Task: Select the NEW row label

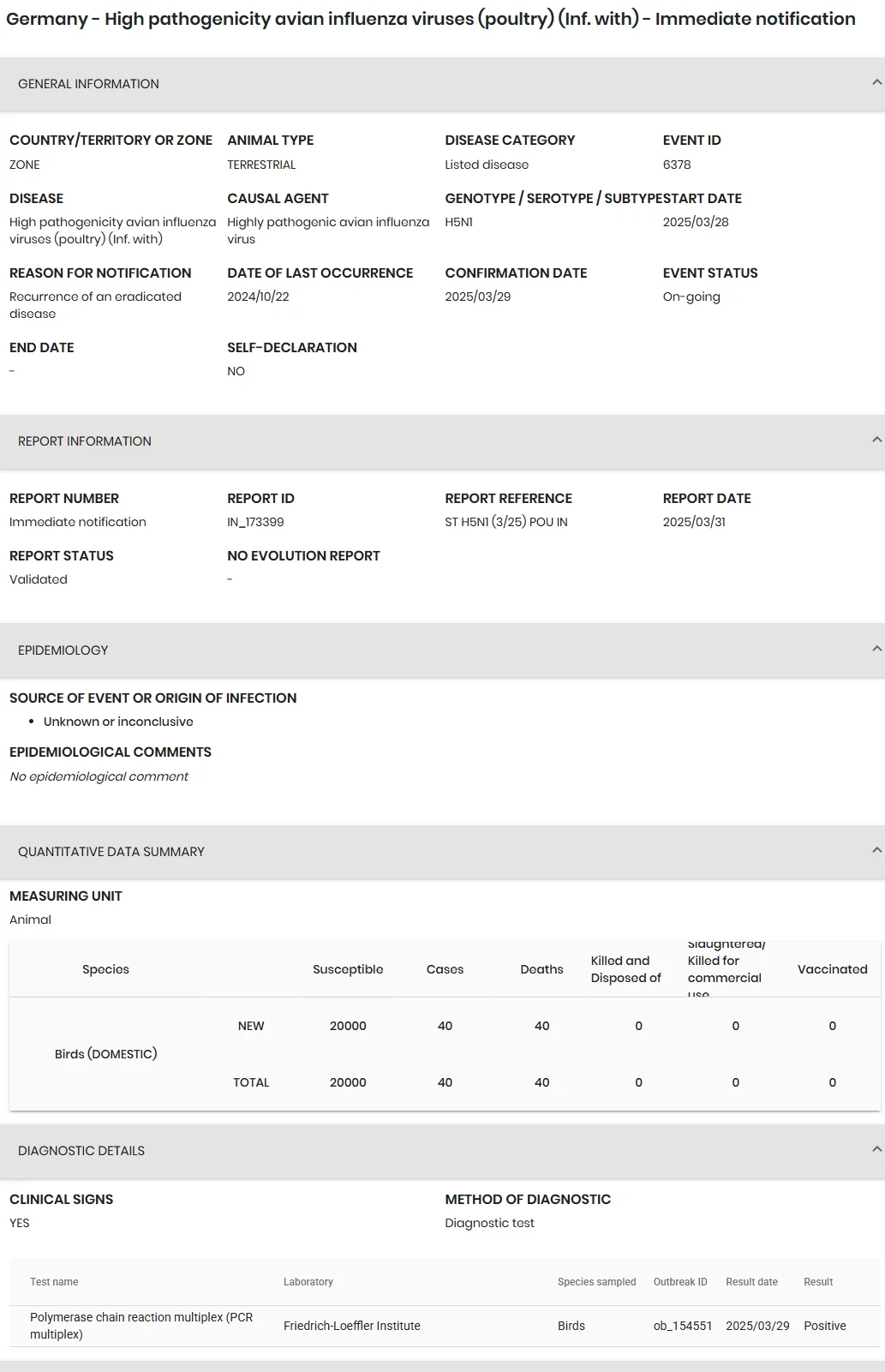Action: coord(251,1026)
